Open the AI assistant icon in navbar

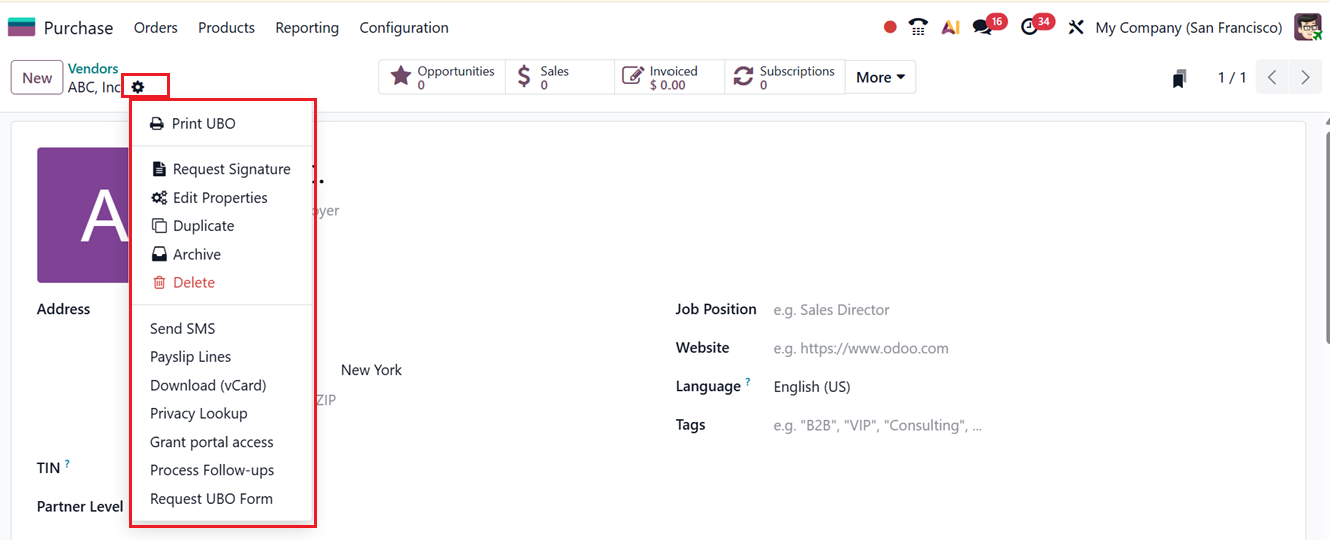click(950, 27)
